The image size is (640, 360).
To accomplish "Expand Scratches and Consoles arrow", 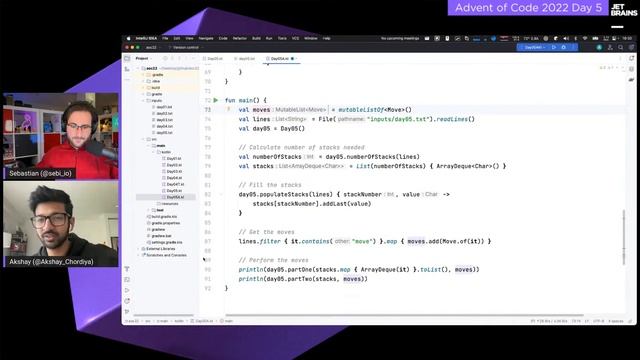I will [138, 255].
